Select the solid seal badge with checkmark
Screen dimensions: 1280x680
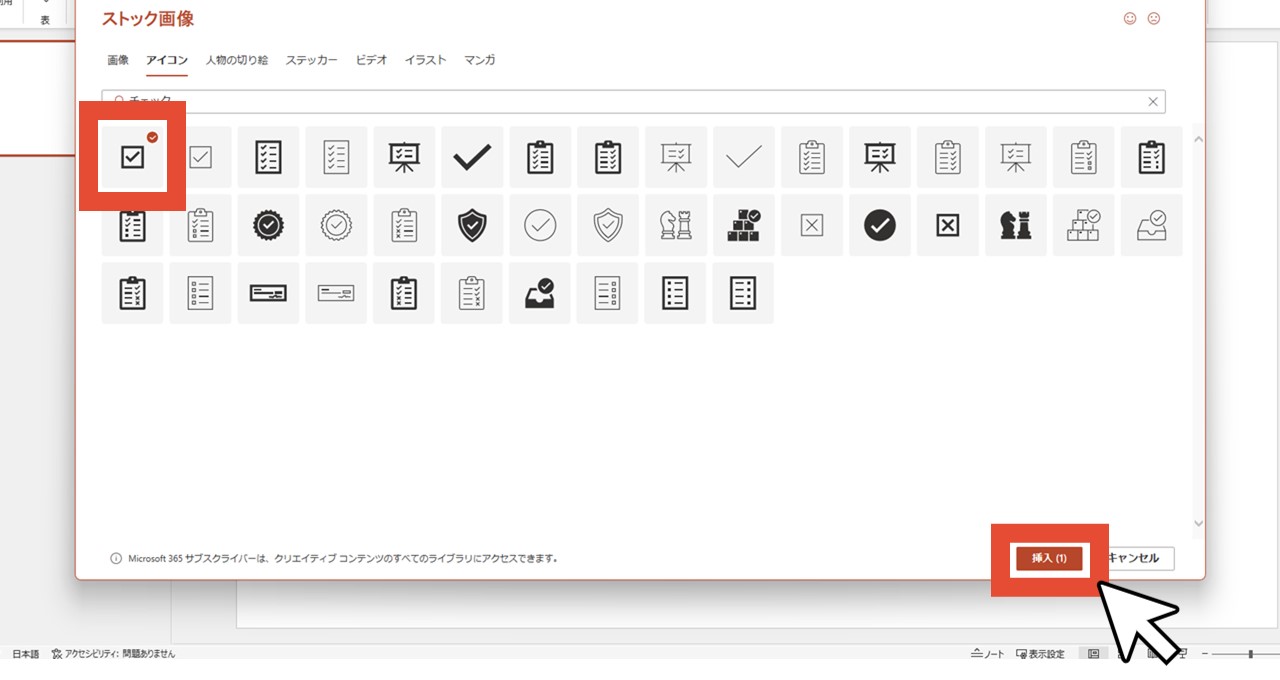(x=268, y=225)
